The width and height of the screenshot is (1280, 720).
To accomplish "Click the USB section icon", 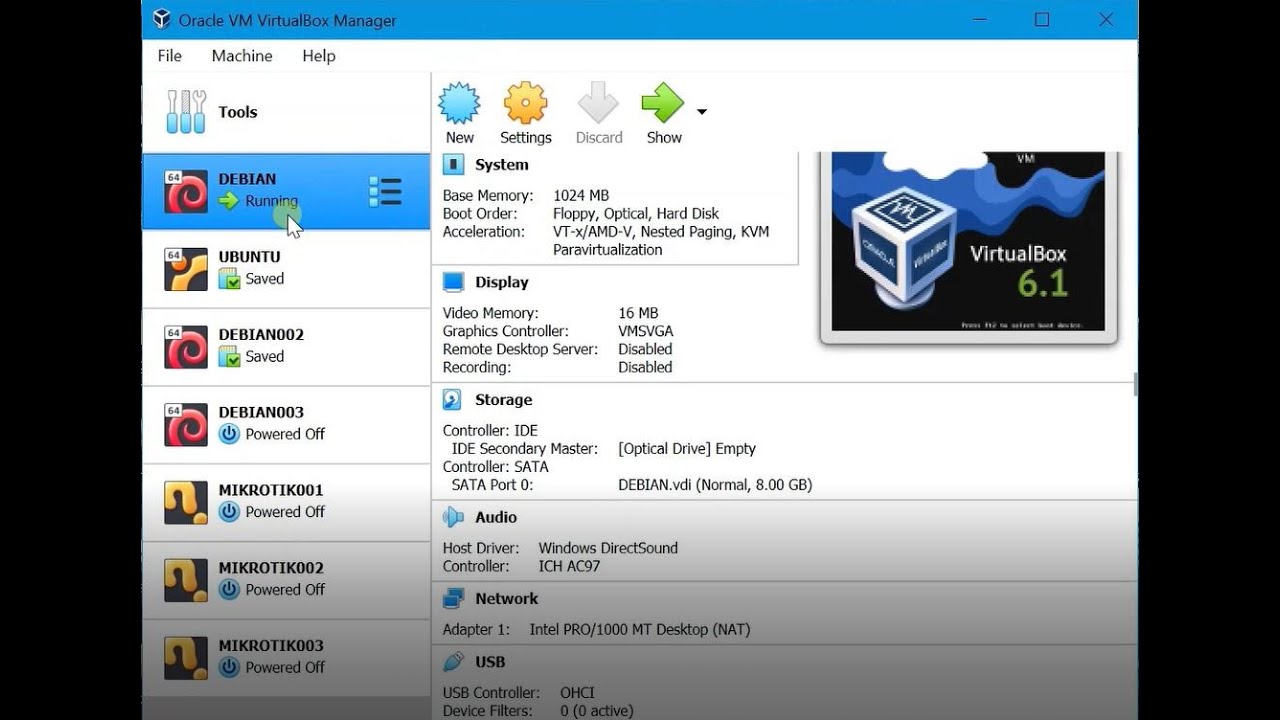I will point(453,662).
